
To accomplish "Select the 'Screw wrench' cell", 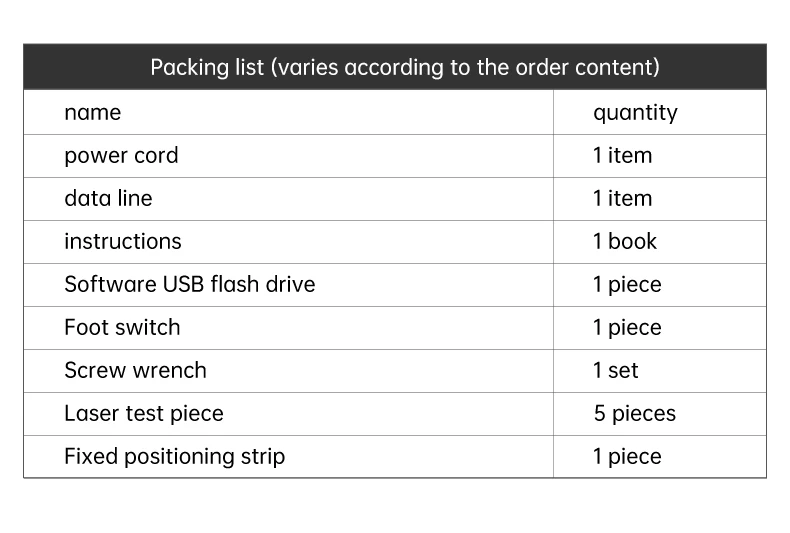I will click(135, 371).
